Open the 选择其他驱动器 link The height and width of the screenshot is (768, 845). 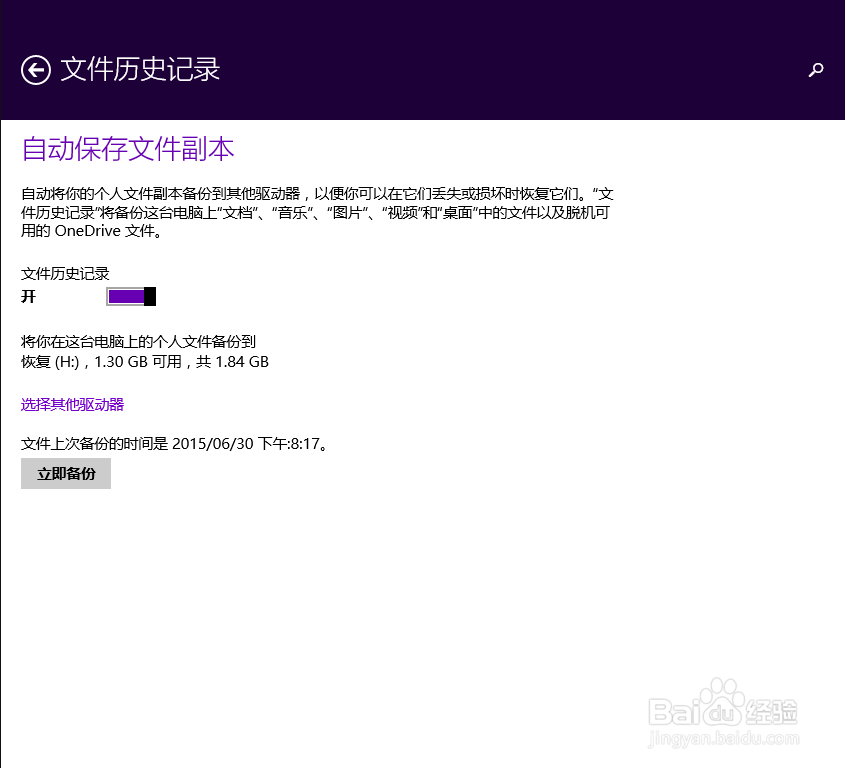pyautogui.click(x=72, y=404)
